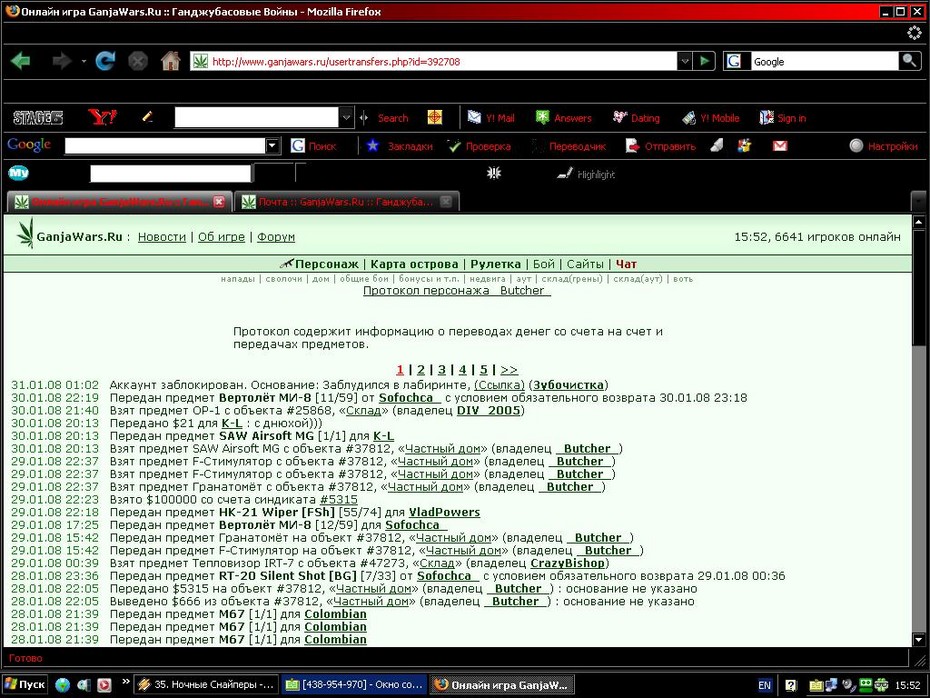Open syndicate #5315 link
930x698 pixels.
tap(339, 499)
